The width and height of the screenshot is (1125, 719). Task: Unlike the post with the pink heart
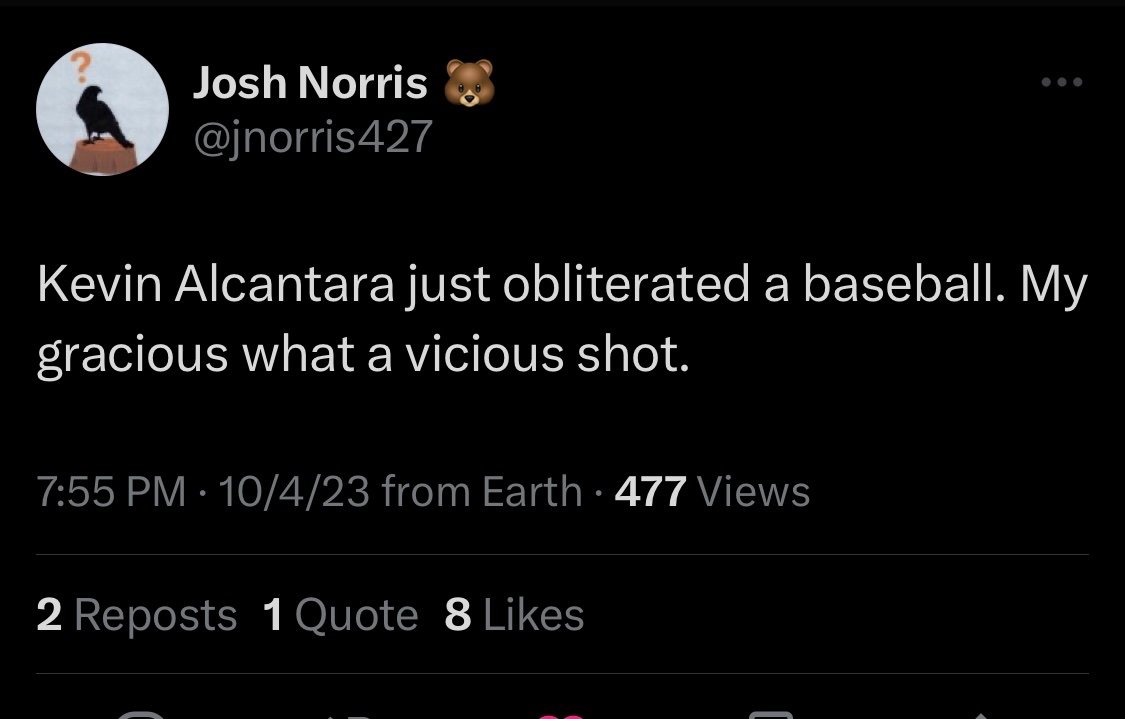(x=562, y=714)
